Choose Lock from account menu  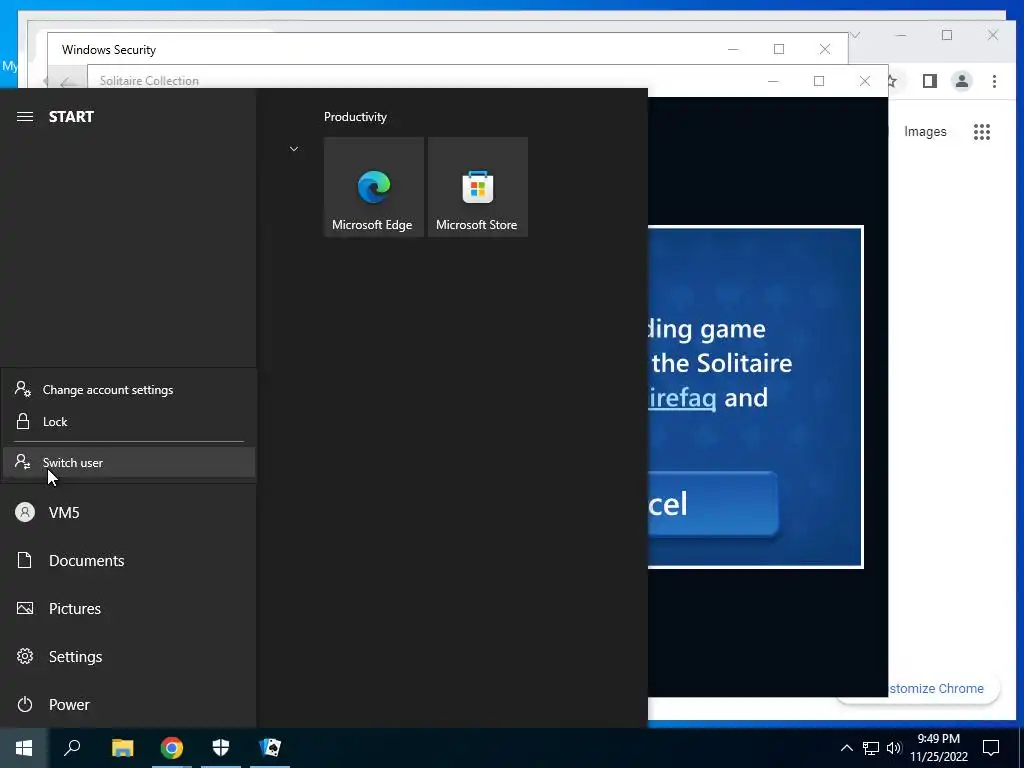point(129,422)
